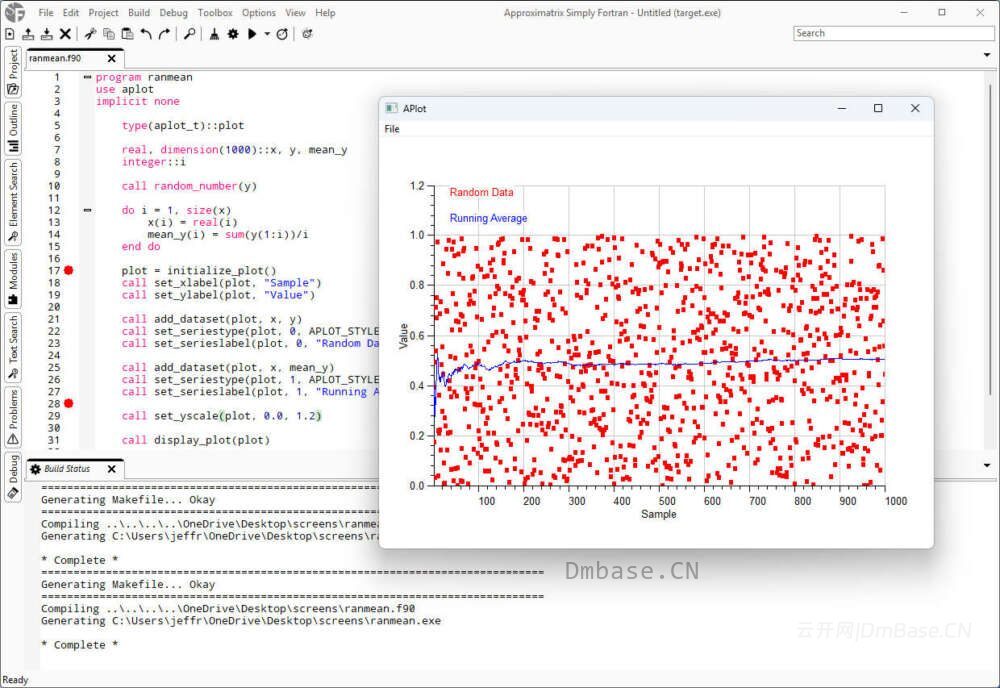Viewport: 1000px width, 688px height.
Task: Click the Clean project broom icon
Action: 214,34
